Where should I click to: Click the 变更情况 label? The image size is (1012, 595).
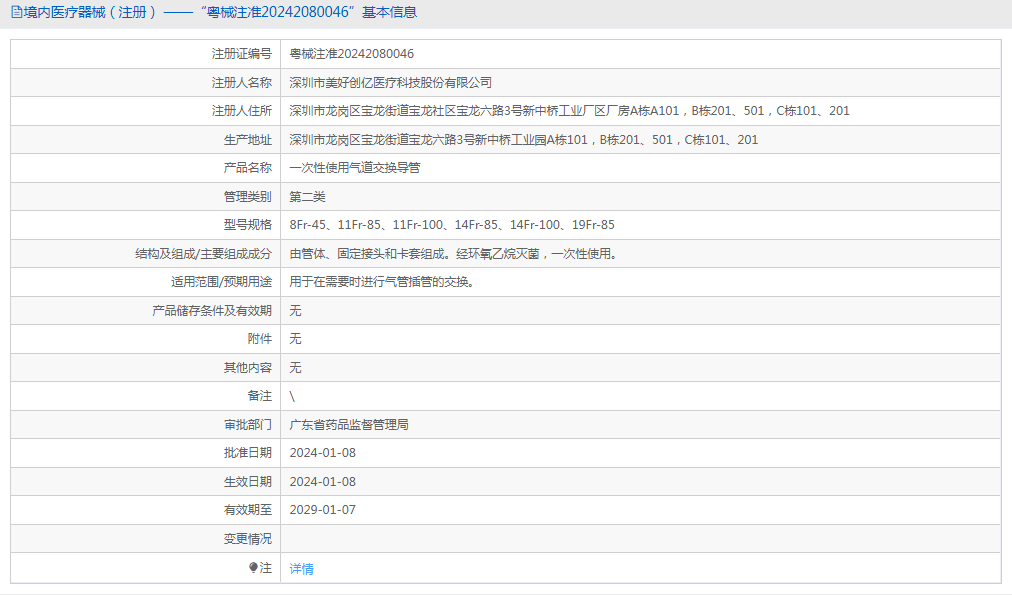click(x=247, y=538)
